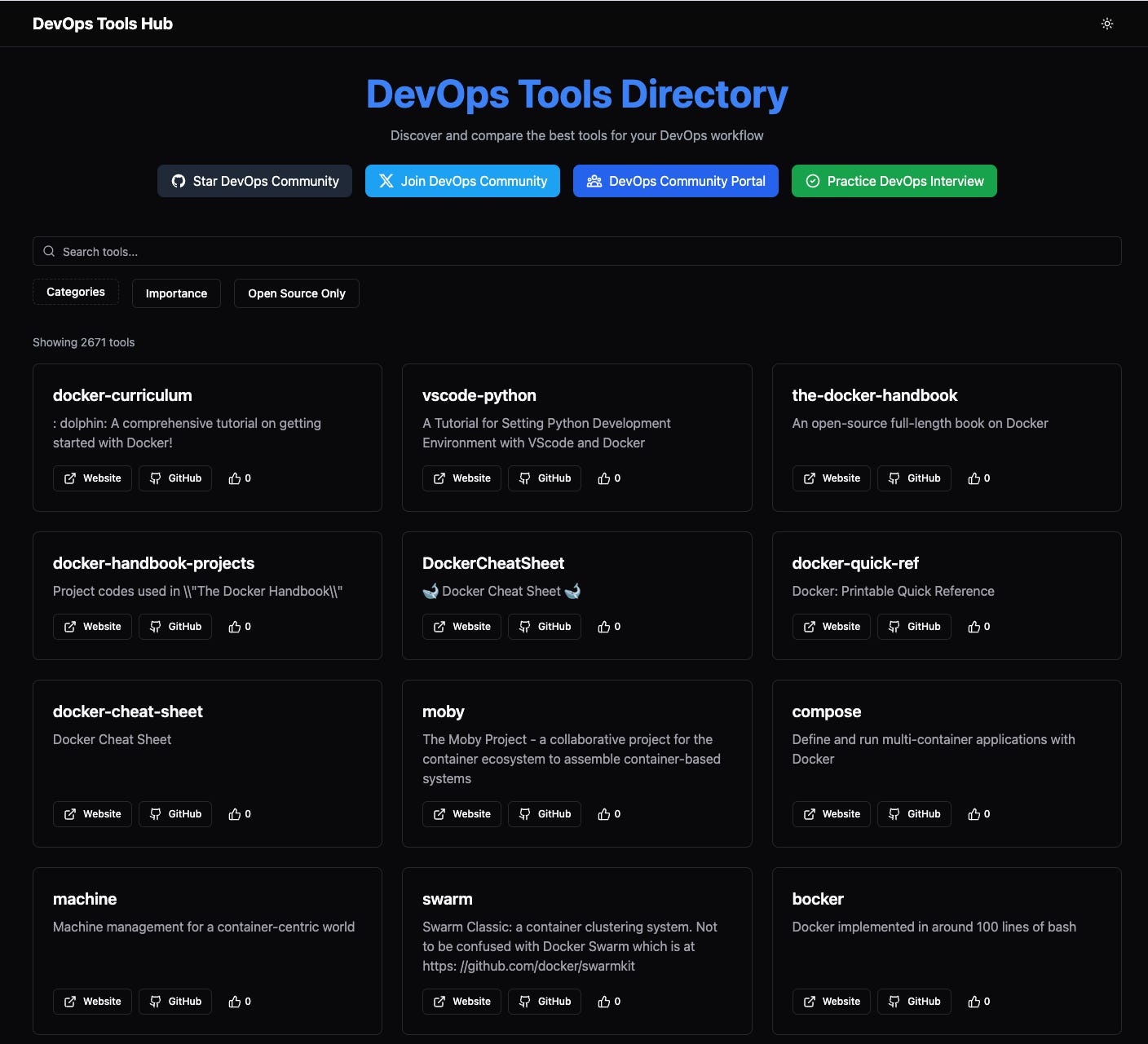Image resolution: width=1148 pixels, height=1044 pixels.
Task: Click Join DevOps Community button
Action: [x=462, y=181]
